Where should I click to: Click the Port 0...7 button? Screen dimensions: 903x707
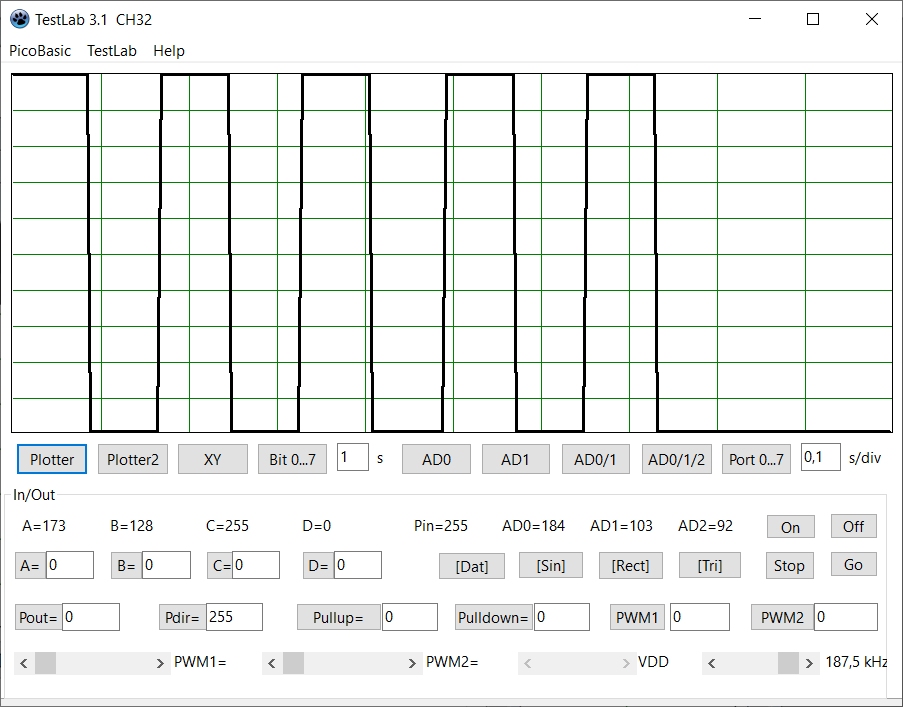coord(756,459)
